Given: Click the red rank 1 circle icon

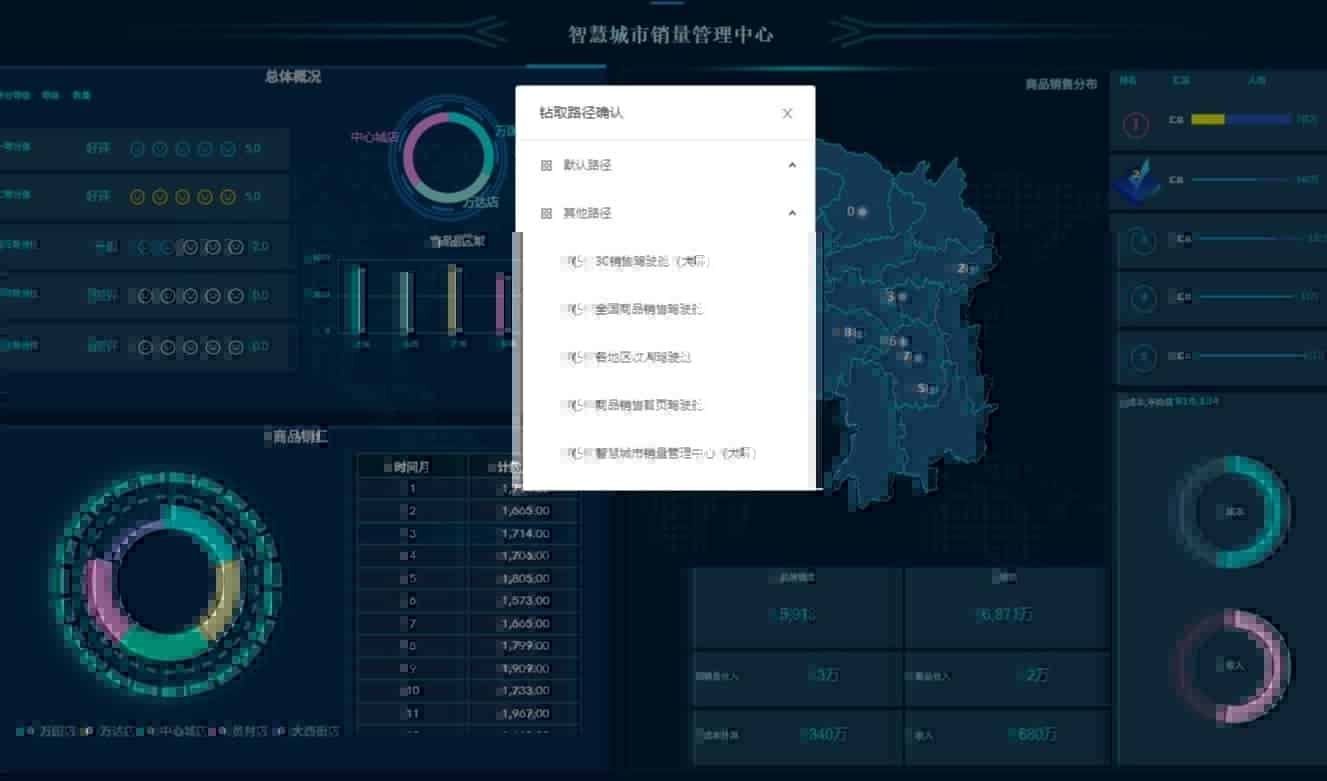Looking at the screenshot, I should coord(1136,124).
